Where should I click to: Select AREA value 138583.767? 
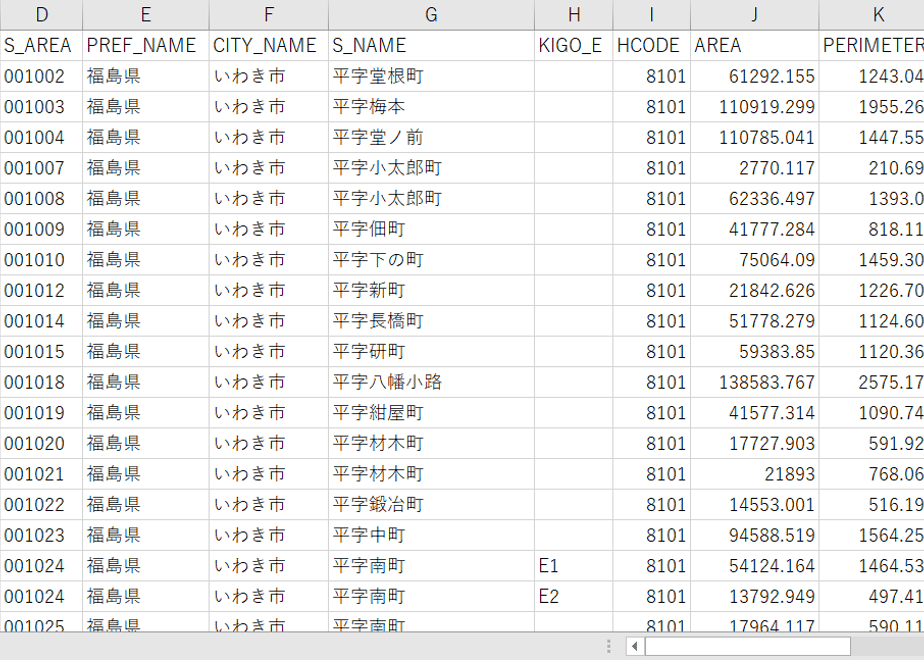754,382
